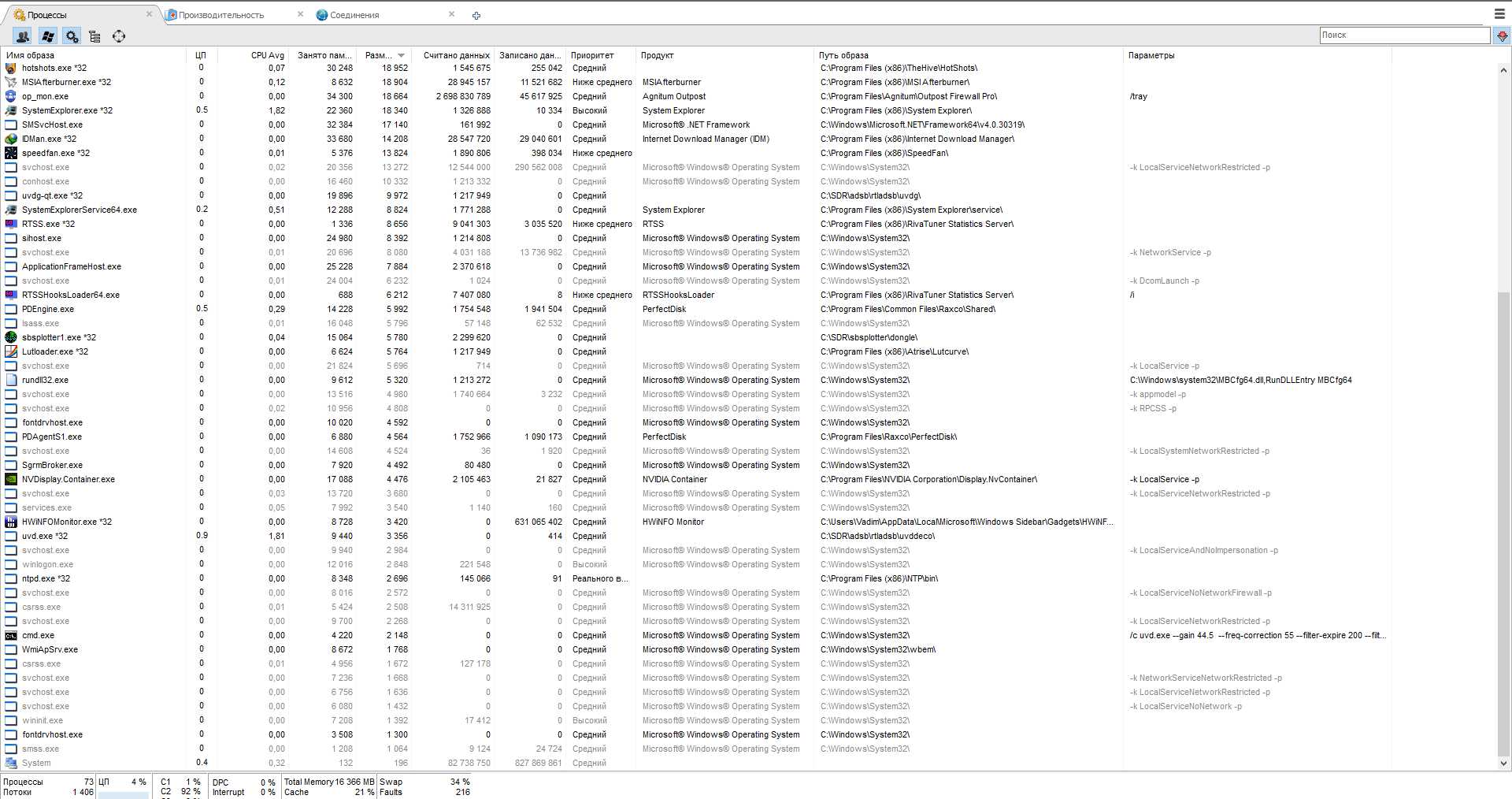The image size is (1512, 799).
Task: Add a new tab with the plus icon
Action: point(476,15)
